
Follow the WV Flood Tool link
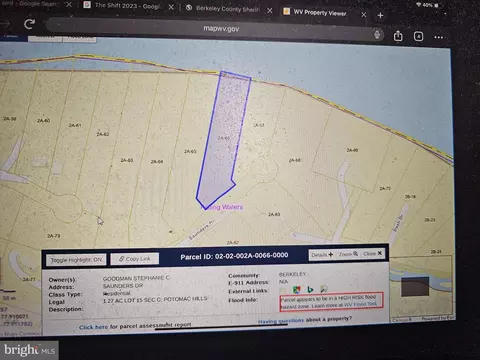pyautogui.click(x=360, y=304)
